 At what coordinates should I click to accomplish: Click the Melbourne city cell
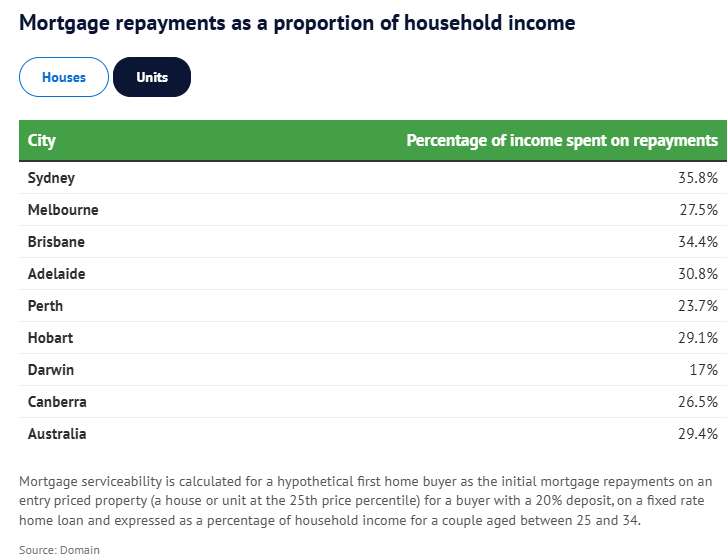(63, 210)
